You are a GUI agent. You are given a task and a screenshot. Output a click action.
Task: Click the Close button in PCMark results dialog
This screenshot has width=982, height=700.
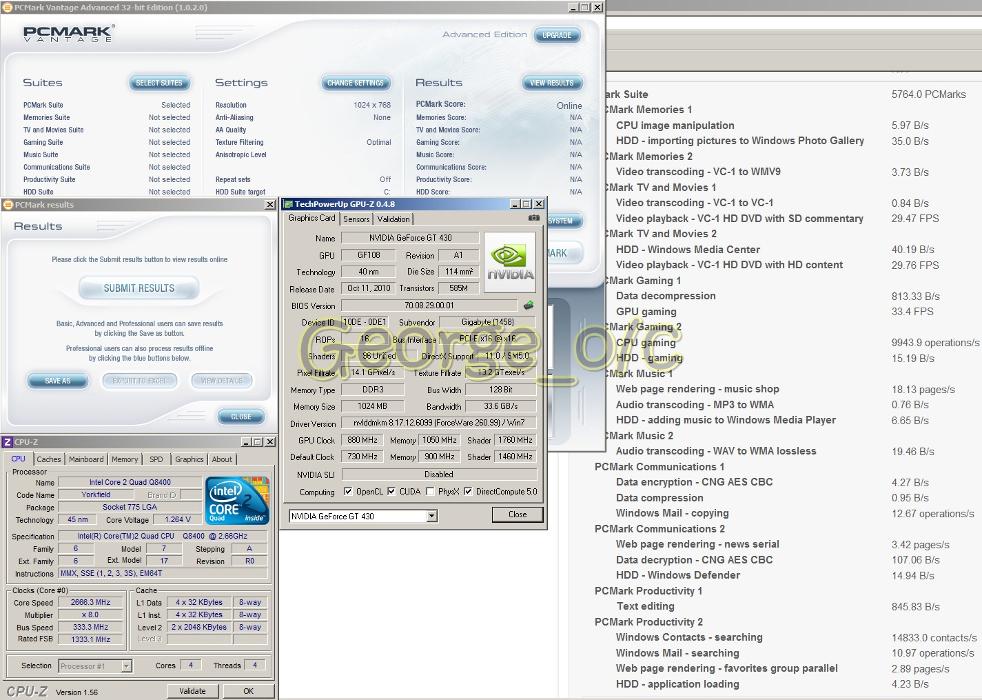tap(241, 416)
